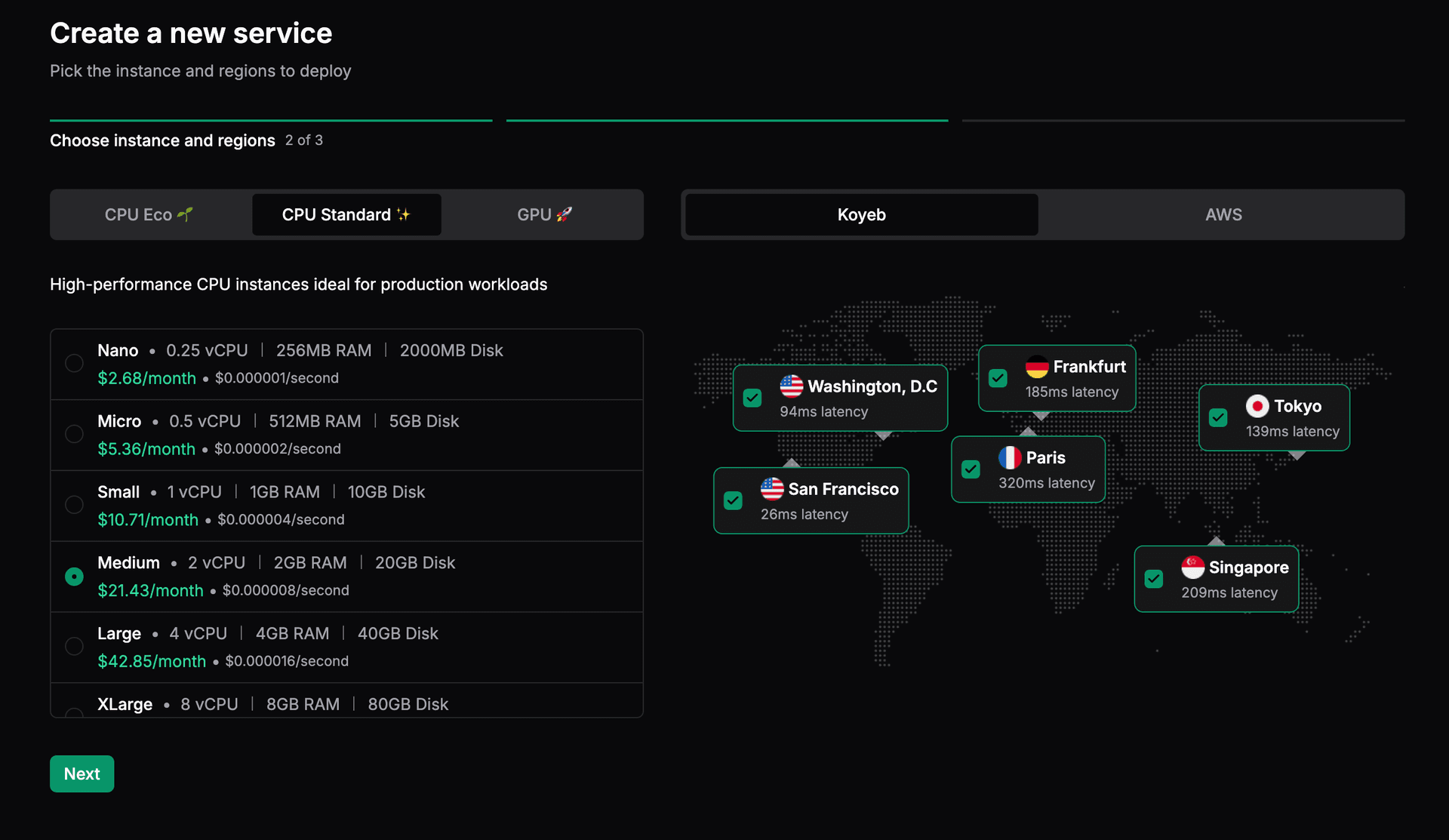Uncheck the Washington, D.C region checkbox
Viewport: 1449px width, 840px height.
tap(752, 398)
